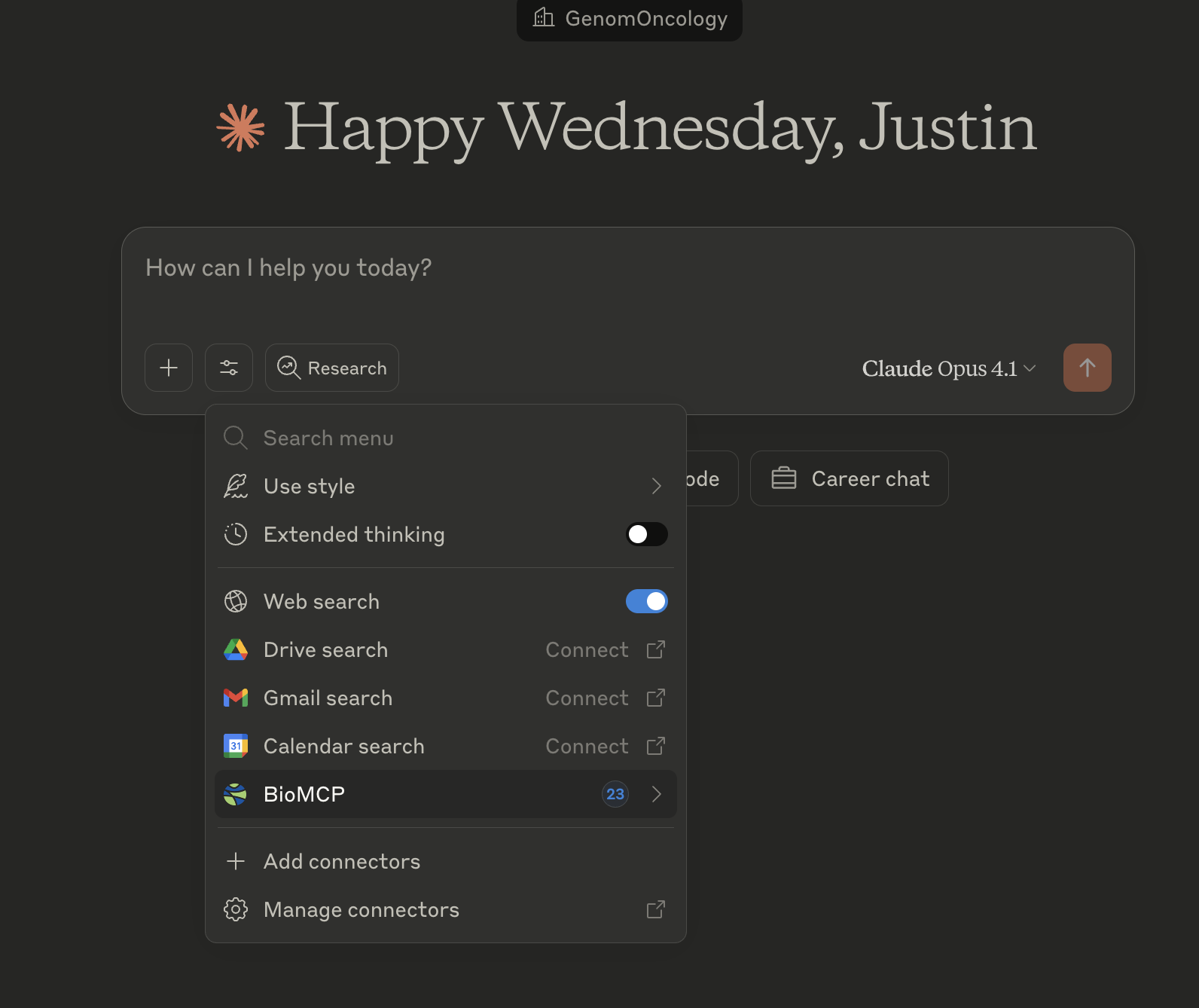Click external link icon for Manage connectors
Image resolution: width=1199 pixels, height=1008 pixels.
click(656, 909)
